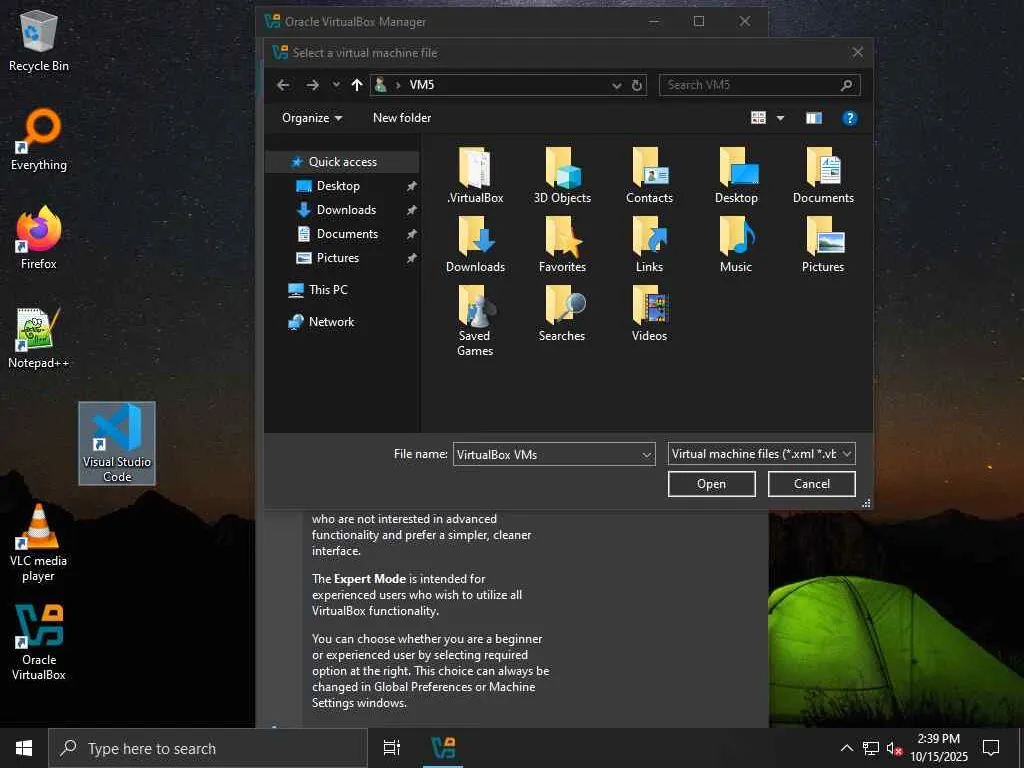Click VirtualBox taskbar icon
Image resolution: width=1024 pixels, height=768 pixels.
[x=443, y=748]
